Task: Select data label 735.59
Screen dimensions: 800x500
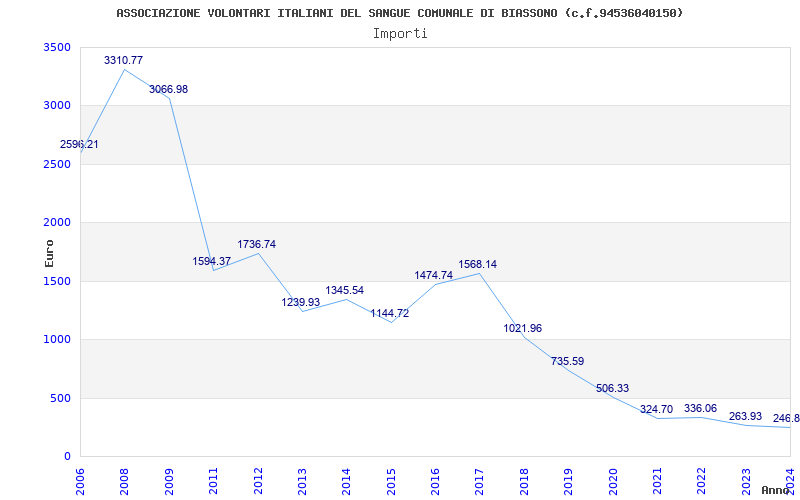Action: (567, 361)
